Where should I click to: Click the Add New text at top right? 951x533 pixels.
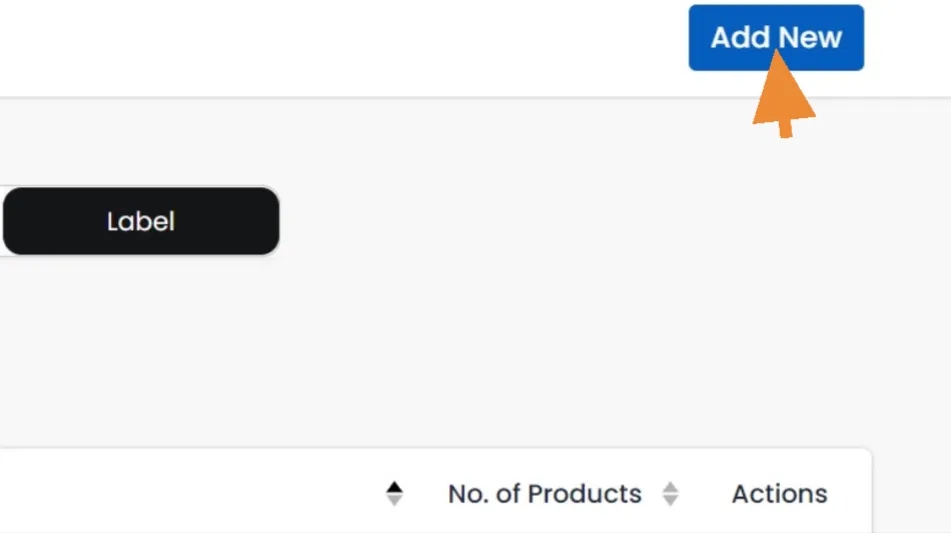776,38
